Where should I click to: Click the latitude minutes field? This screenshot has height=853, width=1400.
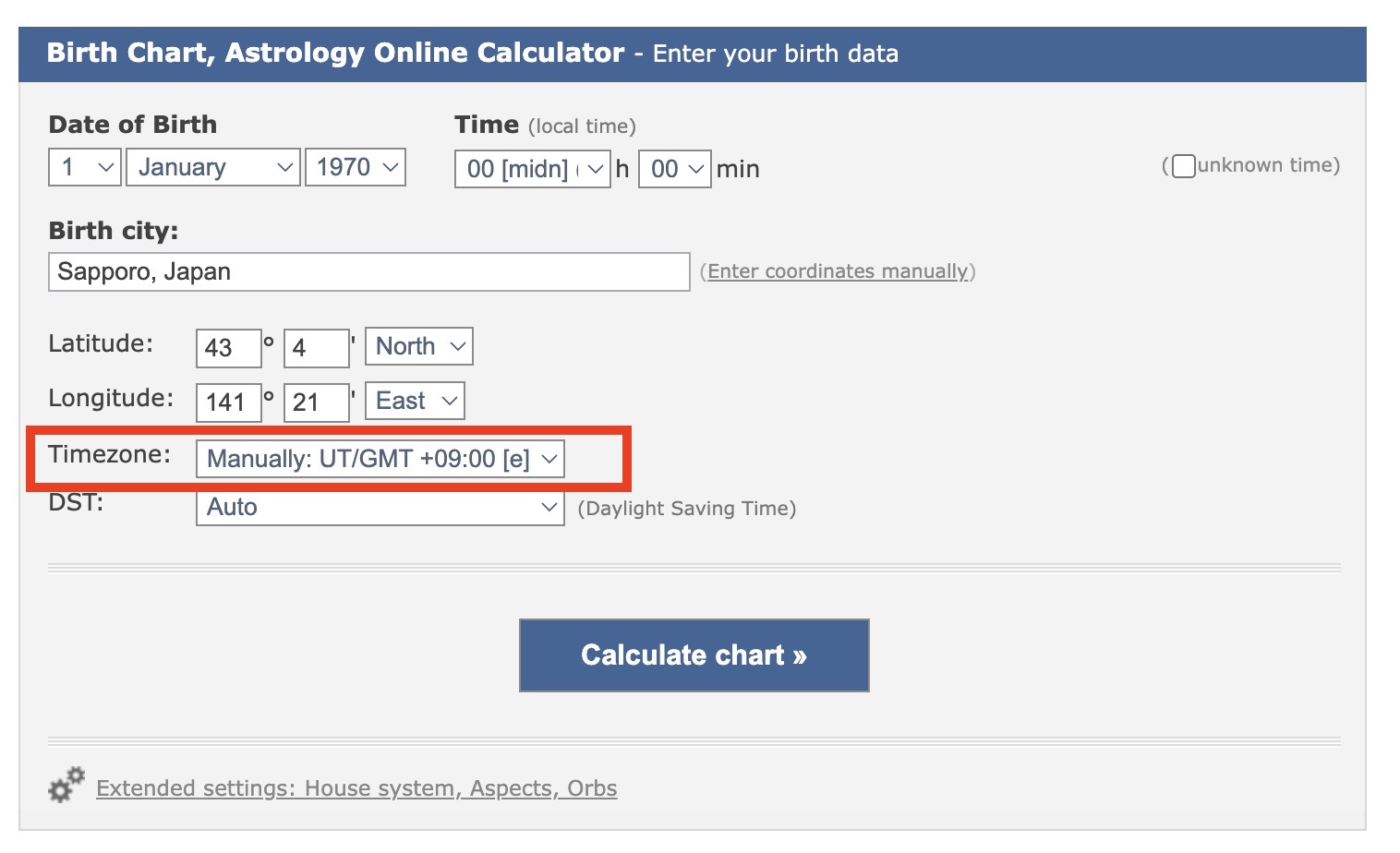point(316,348)
